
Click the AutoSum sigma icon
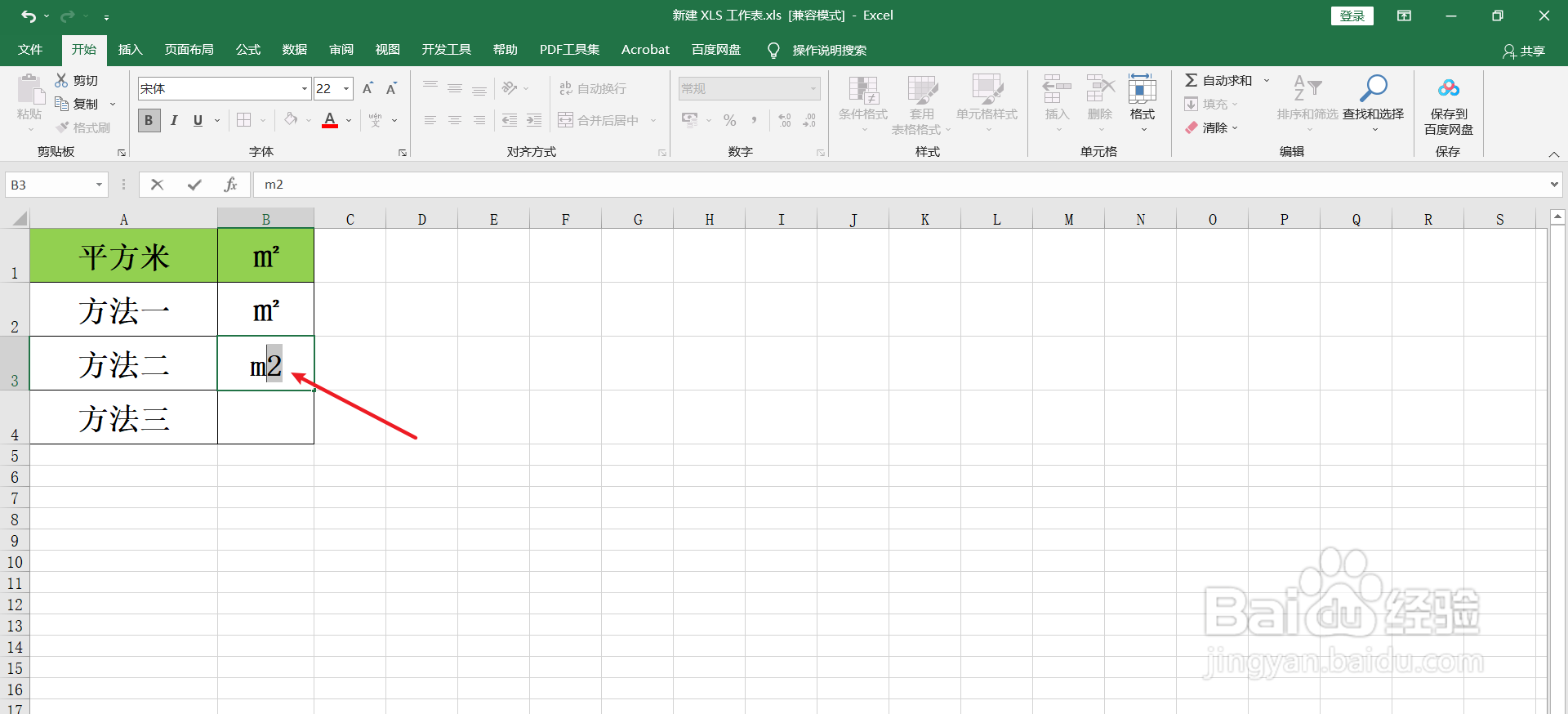pos(1192,80)
